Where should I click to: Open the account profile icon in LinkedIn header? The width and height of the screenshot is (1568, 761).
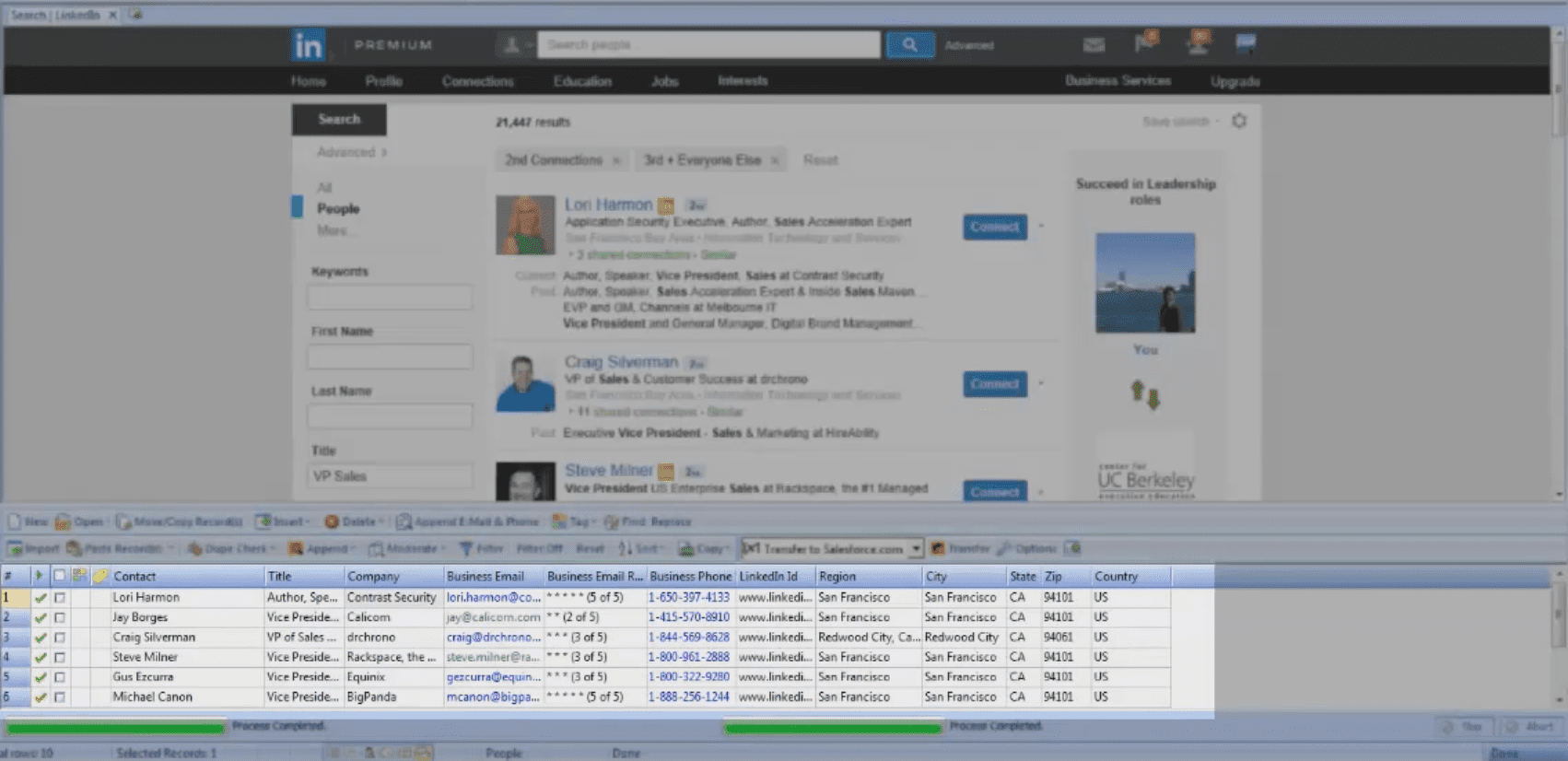(1245, 43)
